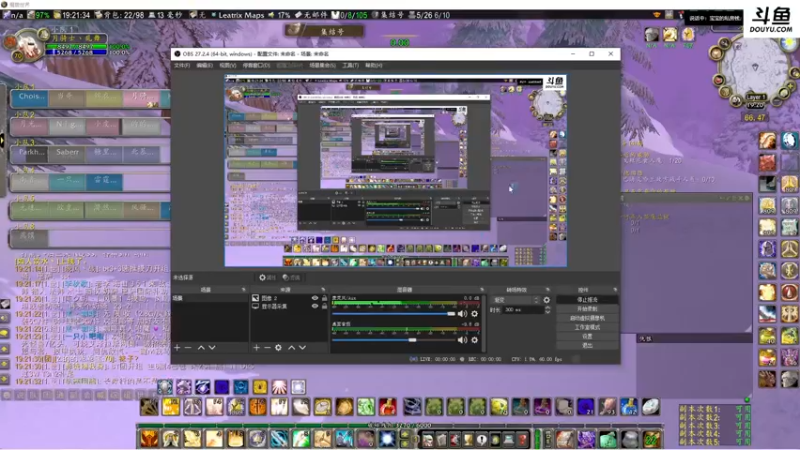The image size is (800, 450).
Task: Undock the Scenes panel via header icon
Action: pos(243,290)
